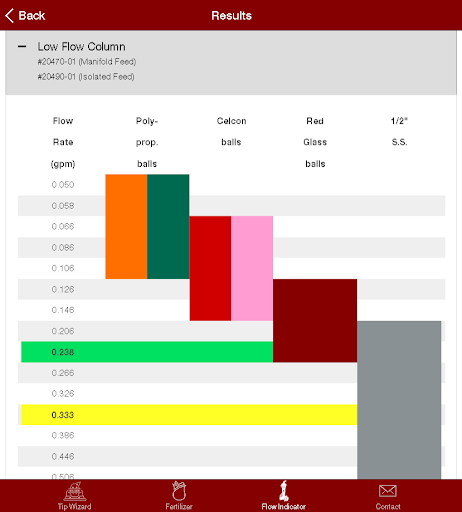The width and height of the screenshot is (462, 512).
Task: Click the 0.266 flow rate value
Action: [63, 373]
